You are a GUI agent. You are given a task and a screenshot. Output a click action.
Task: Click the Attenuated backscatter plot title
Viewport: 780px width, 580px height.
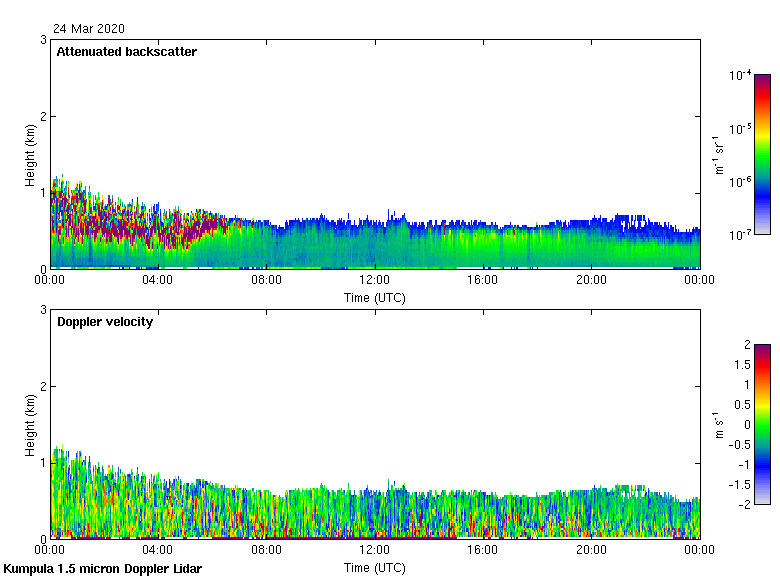[126, 51]
